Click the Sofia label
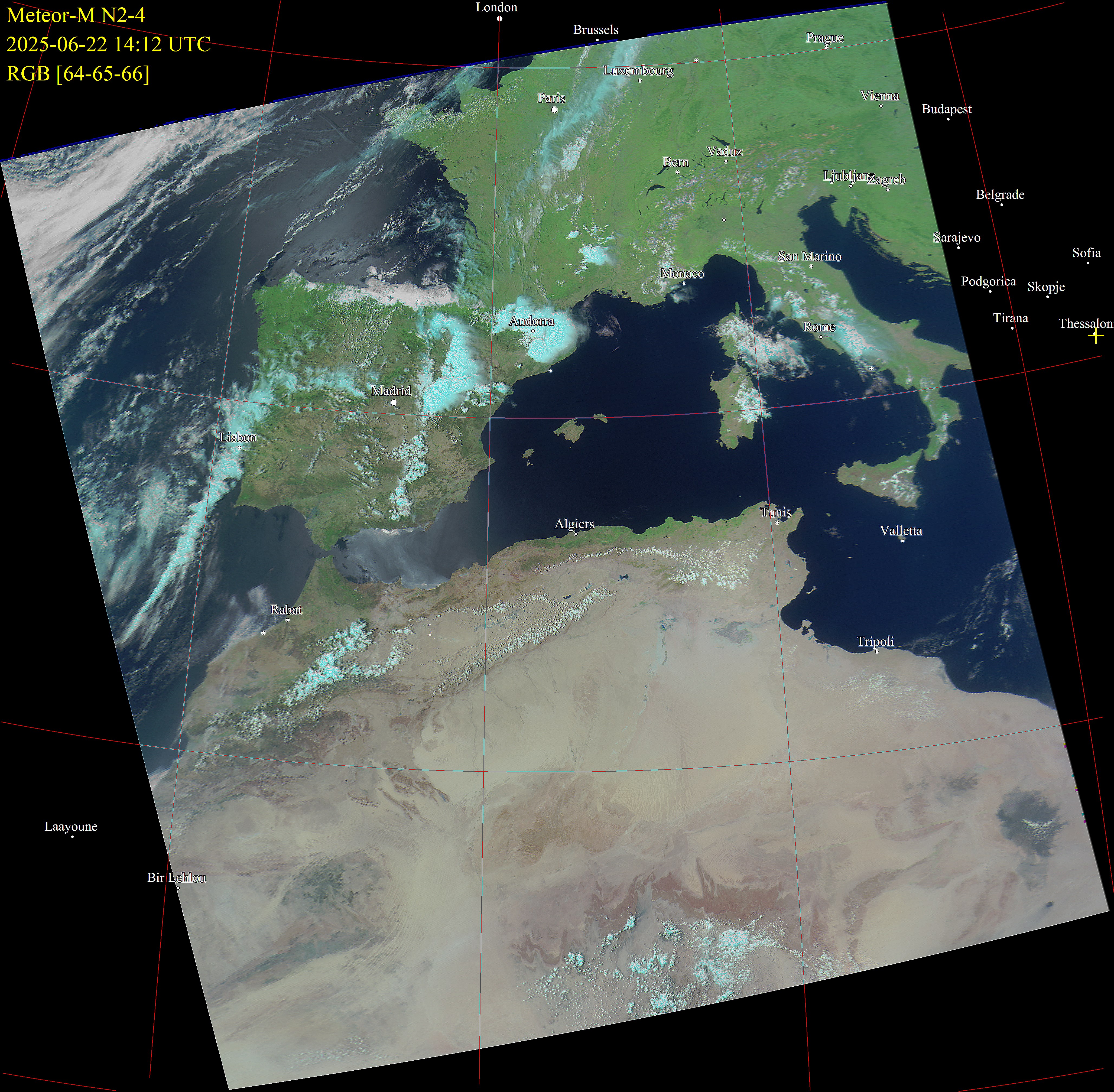This screenshot has width=1114, height=1092. pyautogui.click(x=1086, y=253)
